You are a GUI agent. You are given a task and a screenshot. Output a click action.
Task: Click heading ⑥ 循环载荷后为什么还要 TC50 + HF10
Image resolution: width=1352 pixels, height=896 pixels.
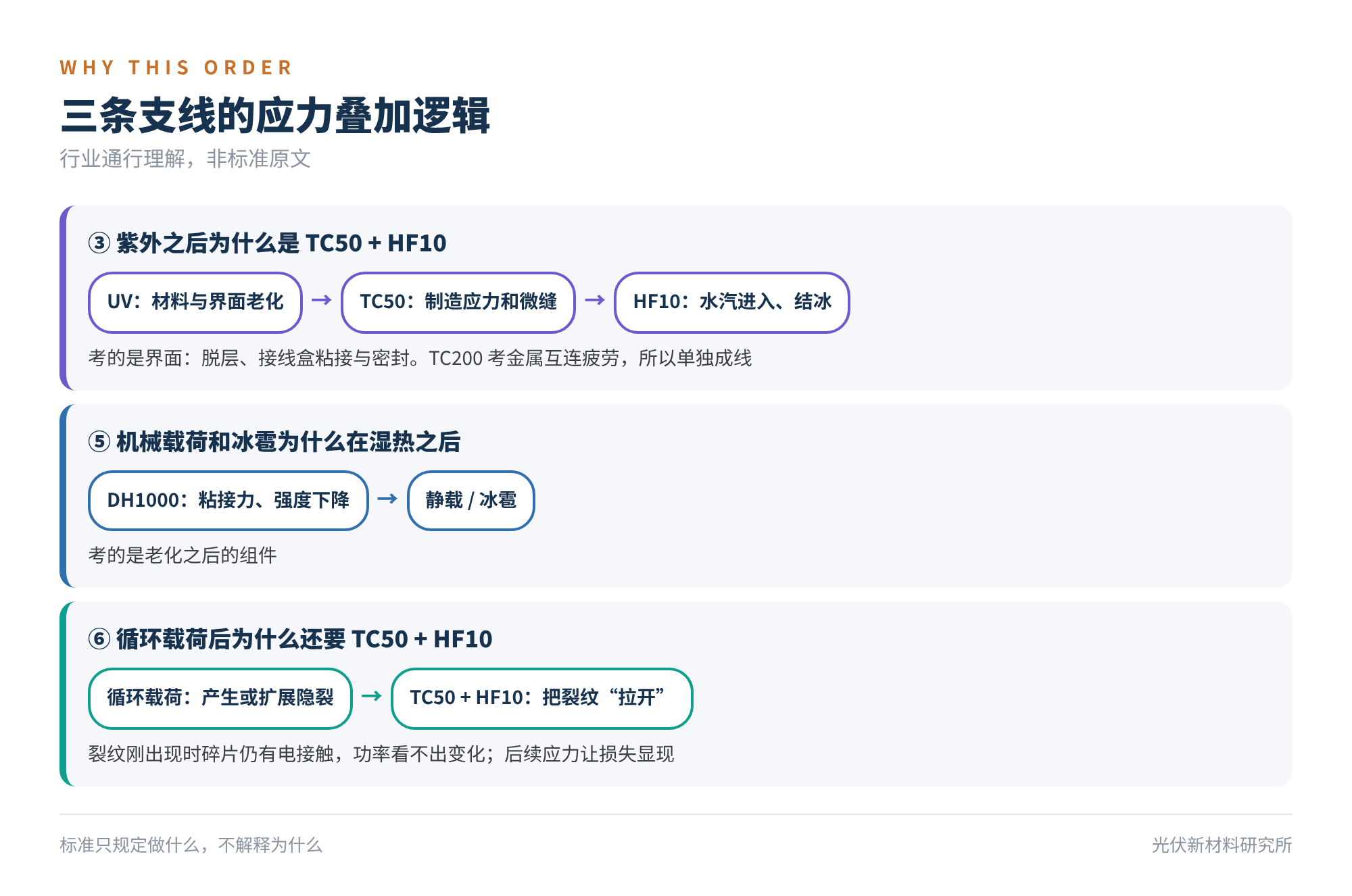[x=290, y=639]
